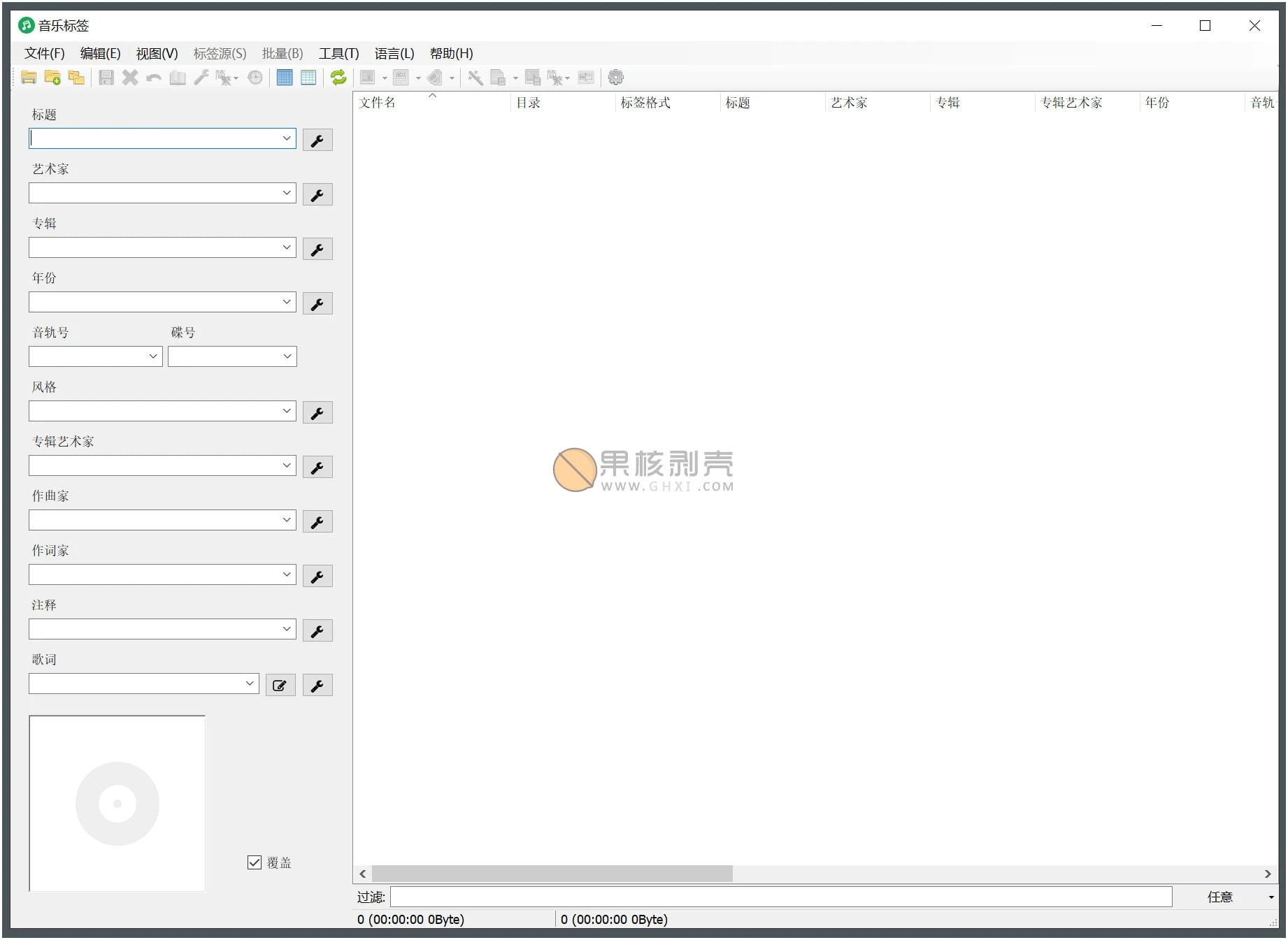Image resolution: width=1288 pixels, height=940 pixels.
Task: Switch to the grid view toolbar toggle
Action: (x=284, y=77)
